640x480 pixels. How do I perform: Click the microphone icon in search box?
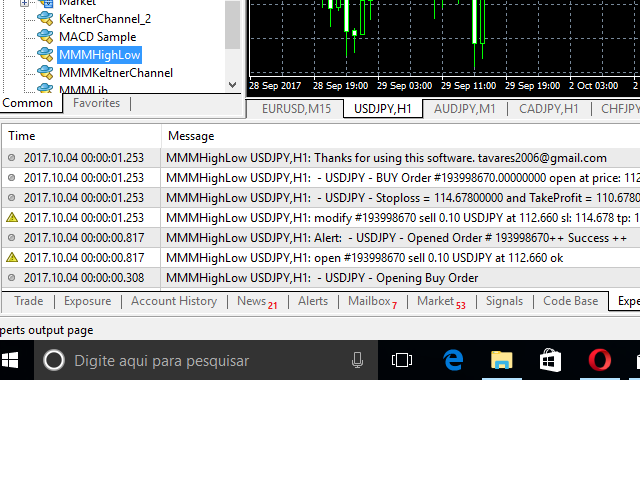coord(357,360)
